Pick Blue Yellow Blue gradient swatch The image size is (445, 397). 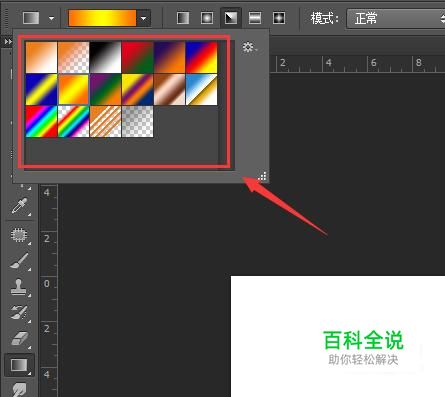(x=41, y=89)
